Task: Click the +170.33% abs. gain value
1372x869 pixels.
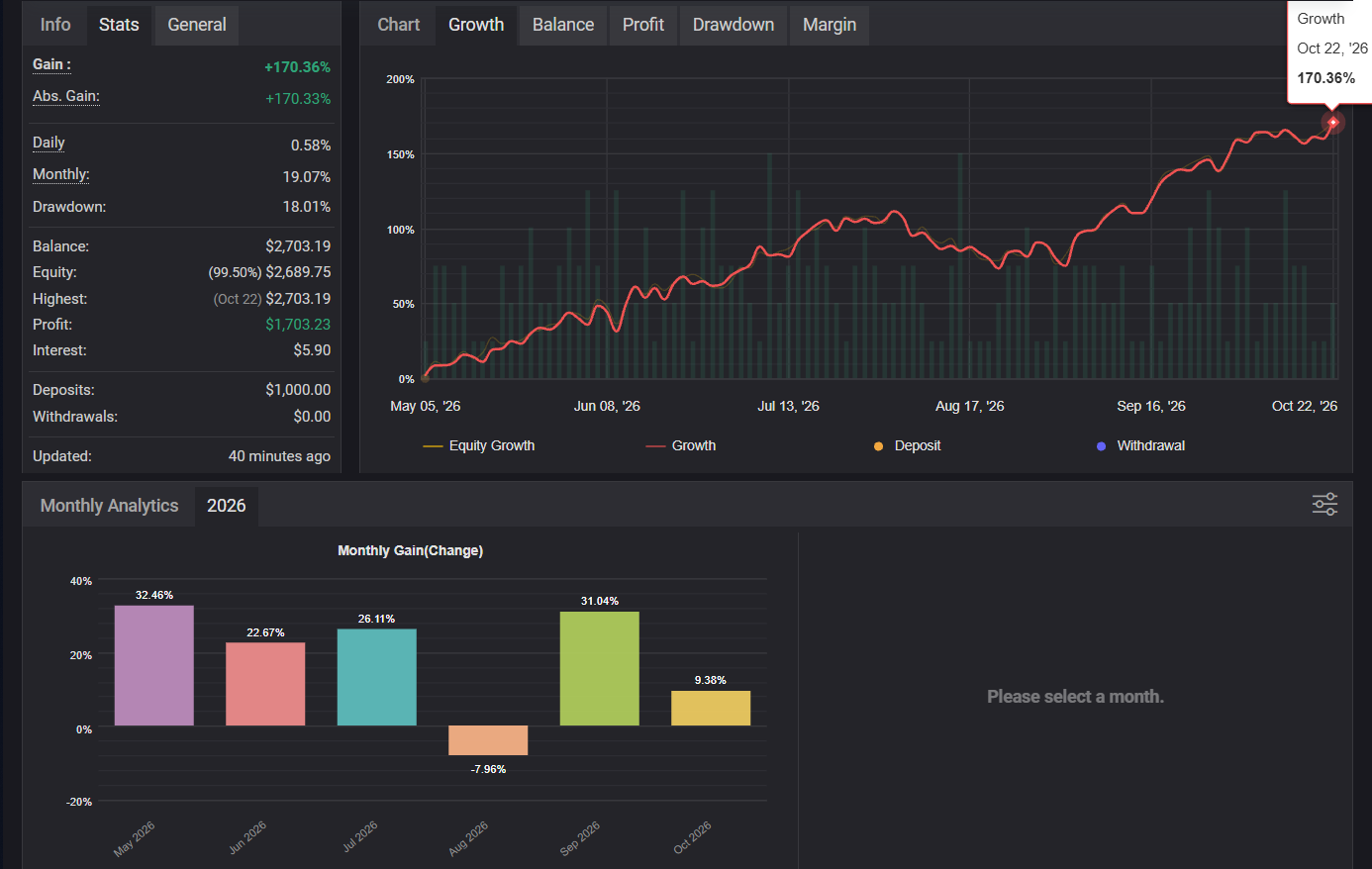Action: (x=298, y=99)
